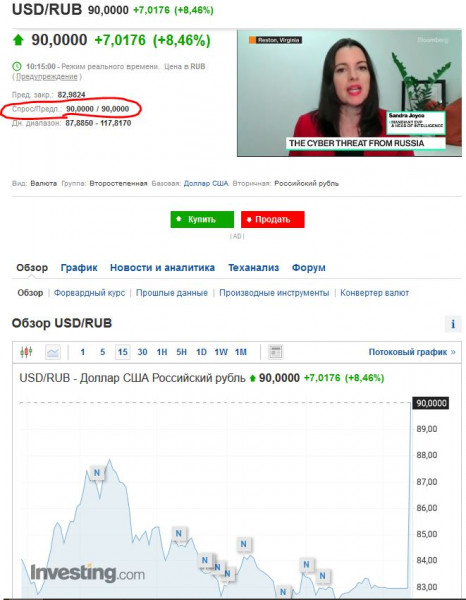Select the candlestick chart type icon
The height and width of the screenshot is (600, 466).
26,352
